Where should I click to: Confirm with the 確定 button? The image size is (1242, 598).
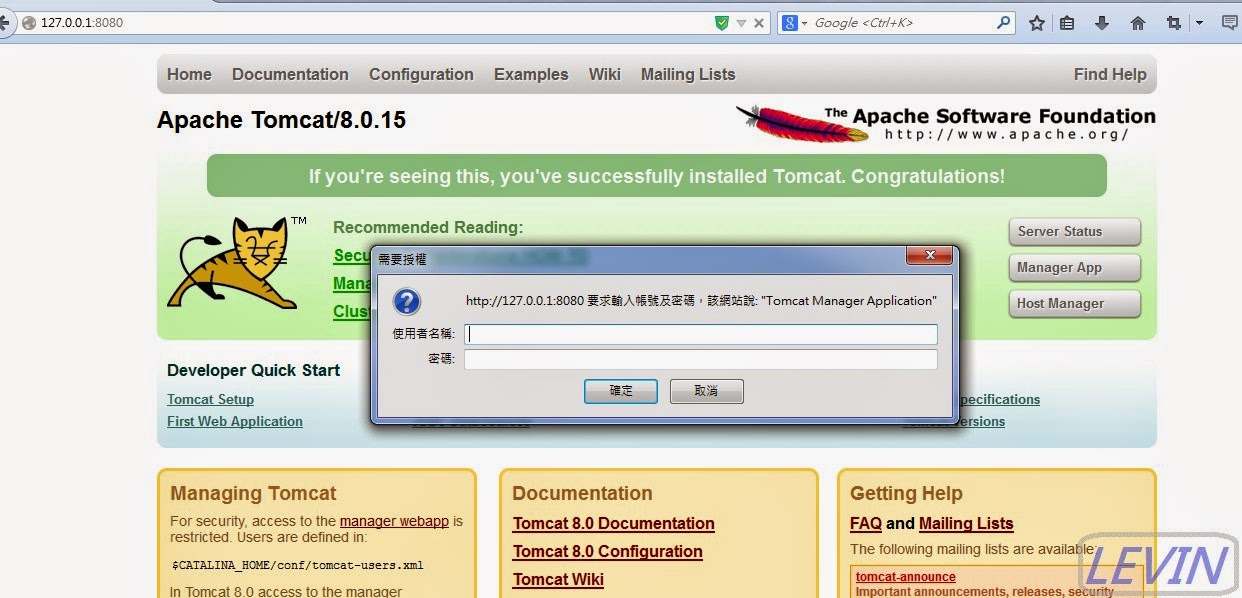tap(621, 391)
